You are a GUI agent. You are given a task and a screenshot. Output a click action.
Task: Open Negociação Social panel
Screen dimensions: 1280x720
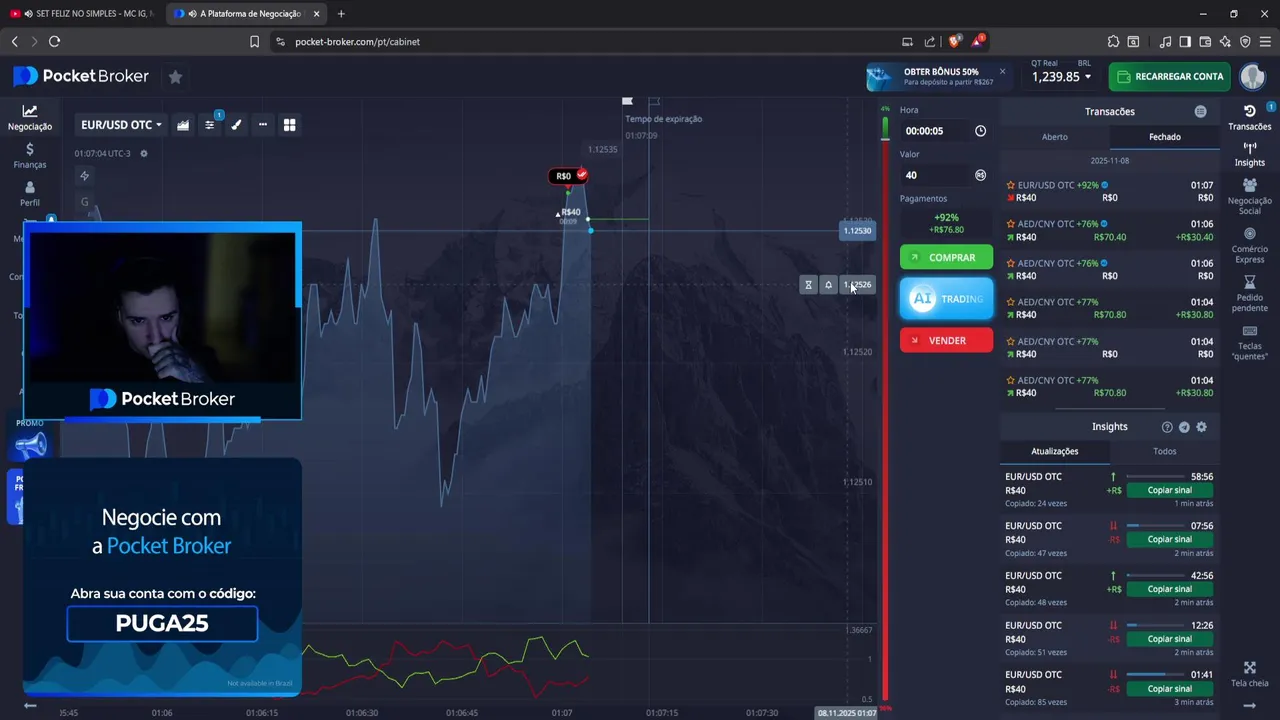point(1250,196)
